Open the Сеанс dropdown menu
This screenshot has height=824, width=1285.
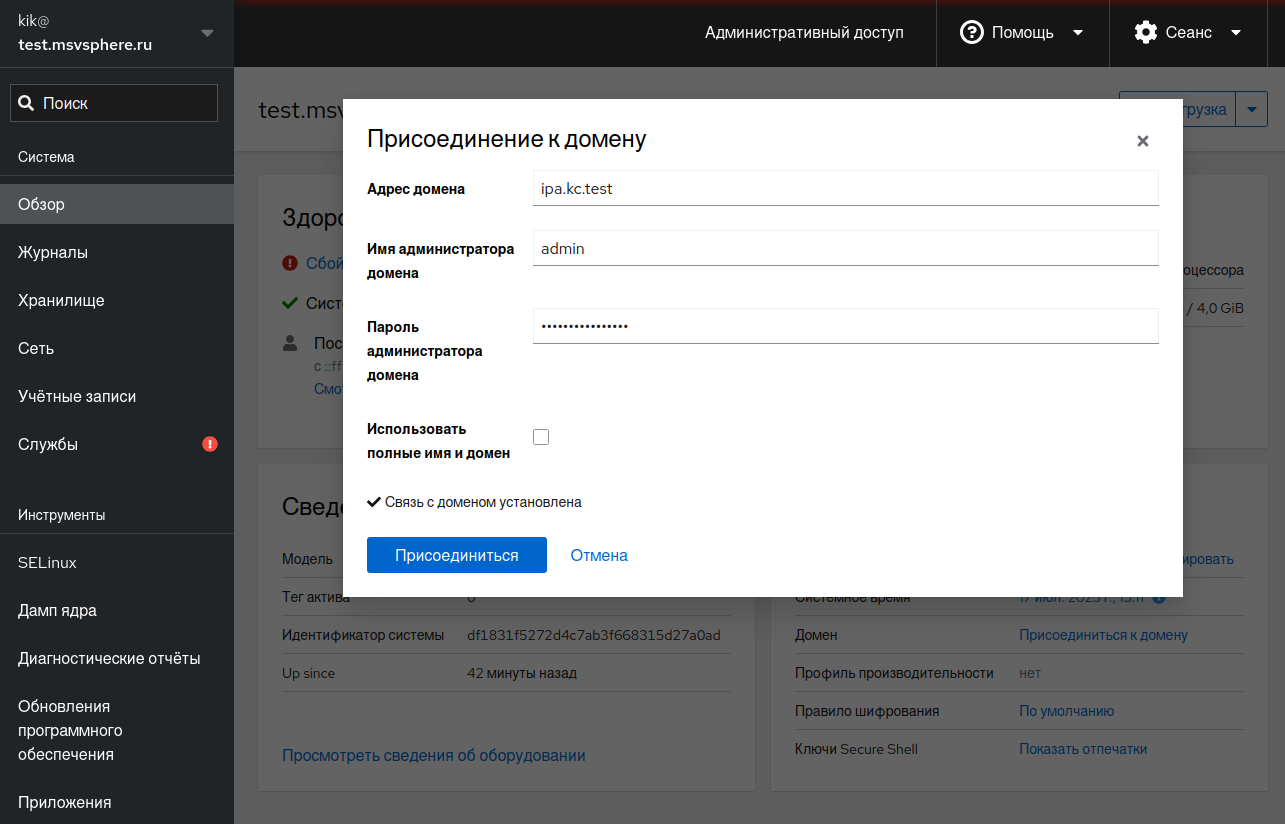[x=1189, y=33]
